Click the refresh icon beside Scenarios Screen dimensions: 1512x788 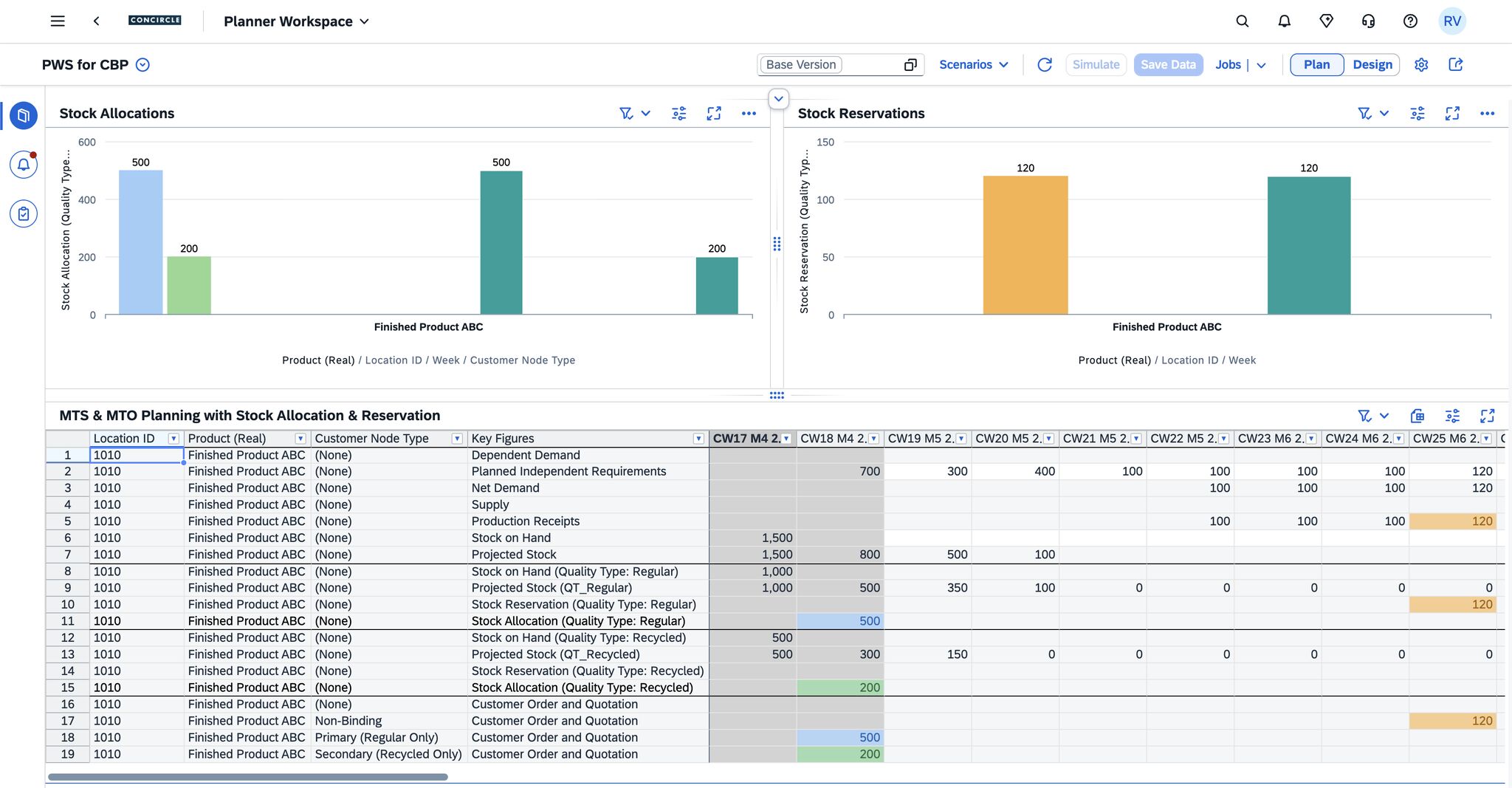tap(1045, 65)
